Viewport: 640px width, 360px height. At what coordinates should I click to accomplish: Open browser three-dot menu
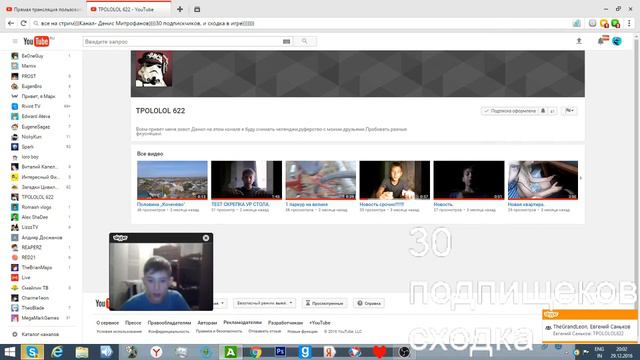click(629, 23)
